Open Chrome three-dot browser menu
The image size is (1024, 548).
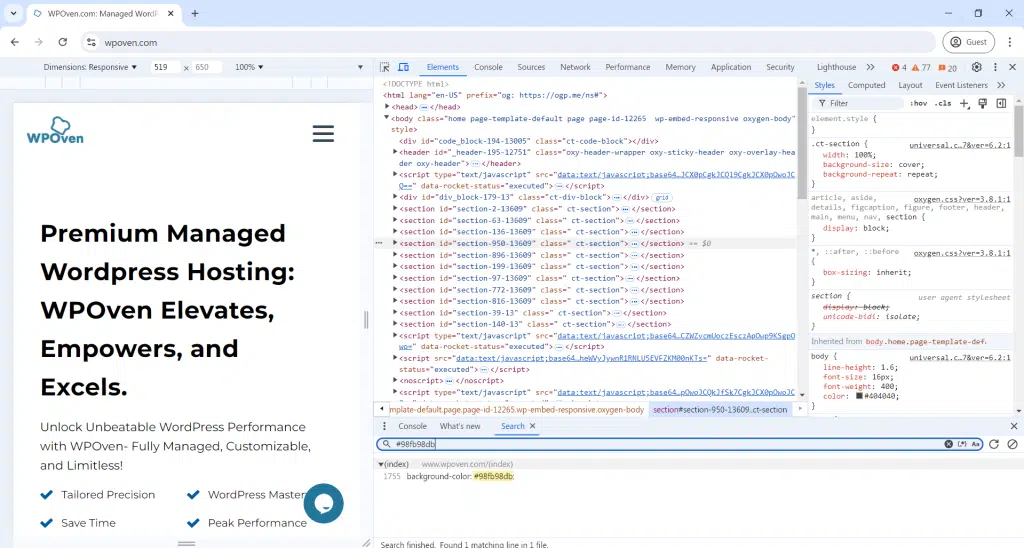(1010, 42)
